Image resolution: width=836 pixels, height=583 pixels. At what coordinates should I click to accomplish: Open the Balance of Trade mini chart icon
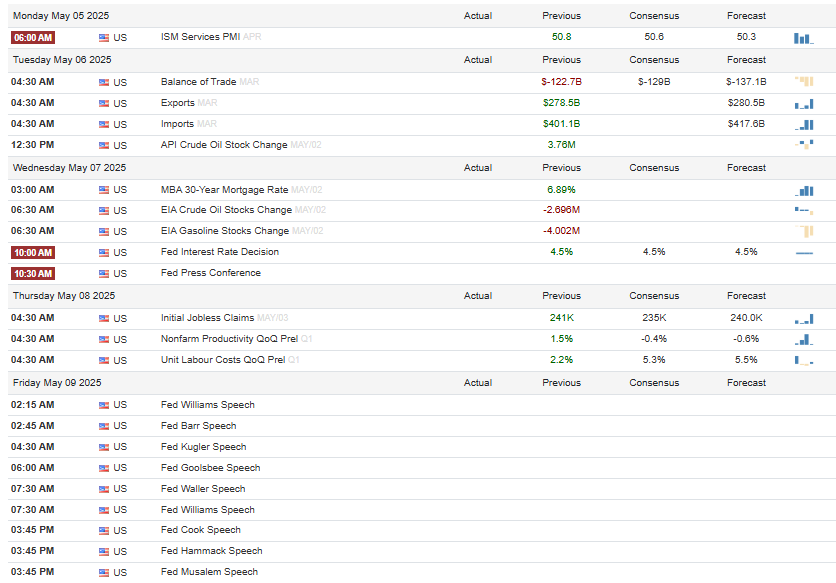803,82
